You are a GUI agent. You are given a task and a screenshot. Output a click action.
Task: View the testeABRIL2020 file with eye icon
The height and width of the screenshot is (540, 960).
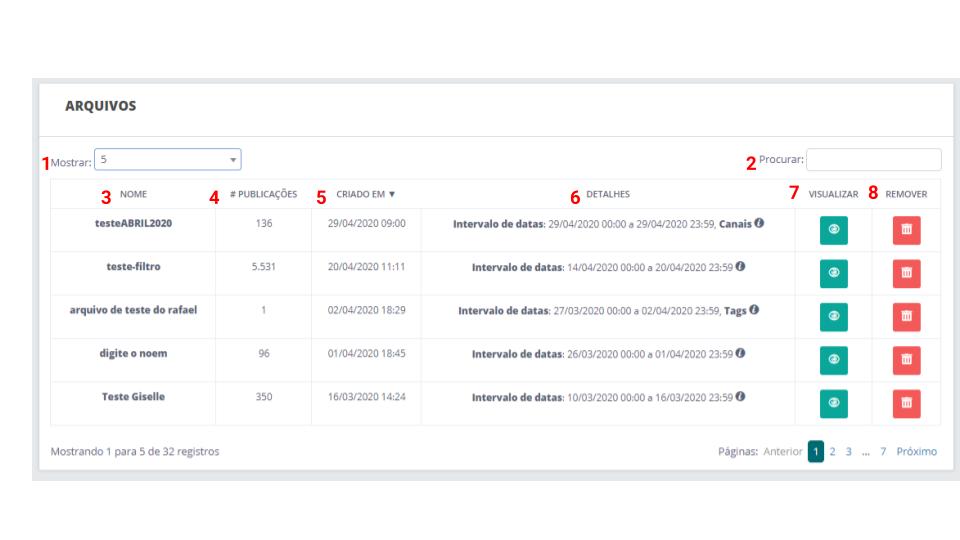tap(833, 230)
